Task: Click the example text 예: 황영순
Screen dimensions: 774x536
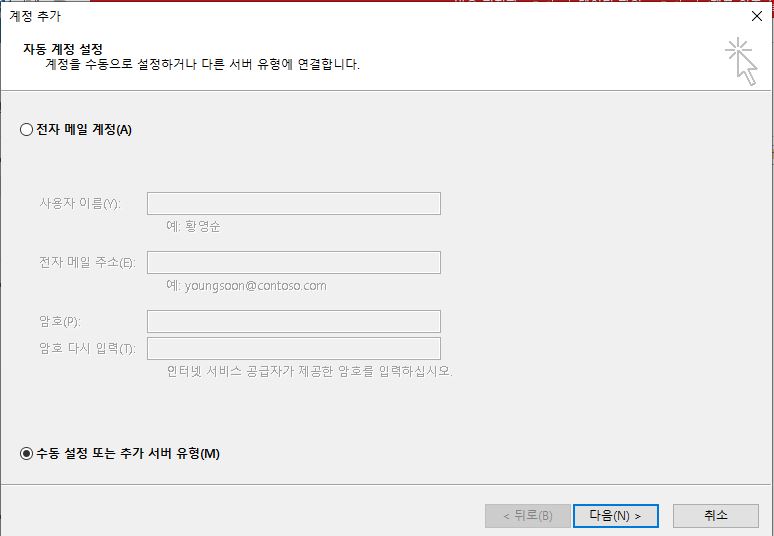Action: coord(194,226)
